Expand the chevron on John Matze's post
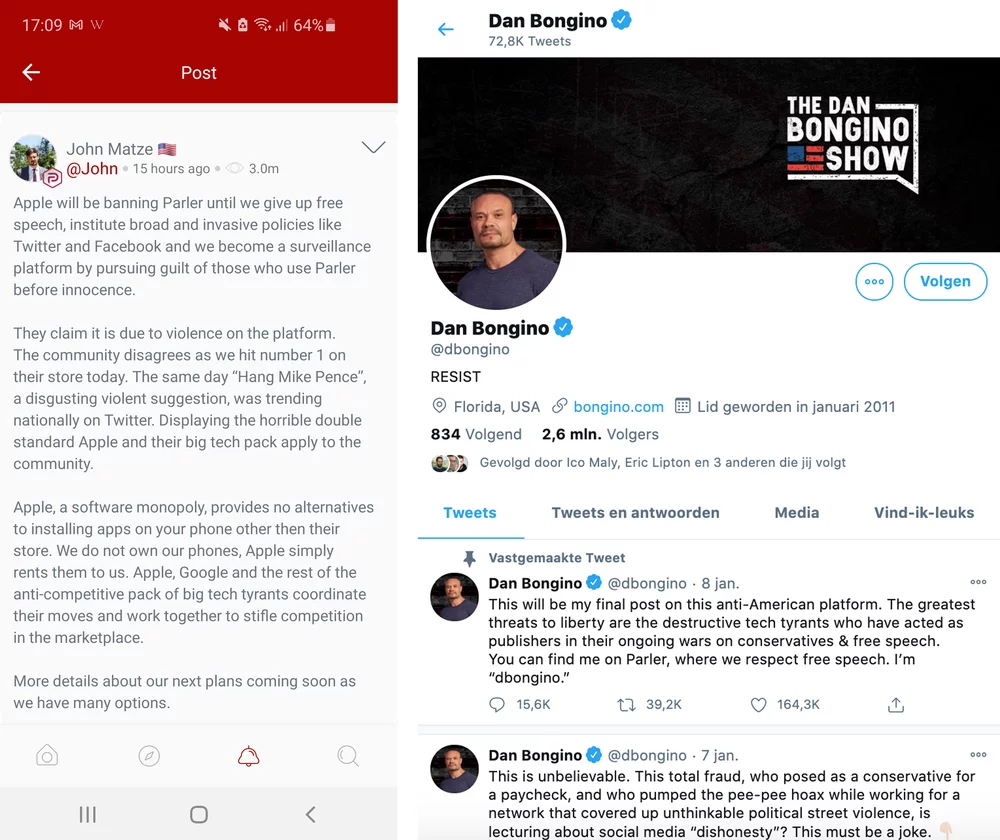1000x840 pixels. (374, 147)
